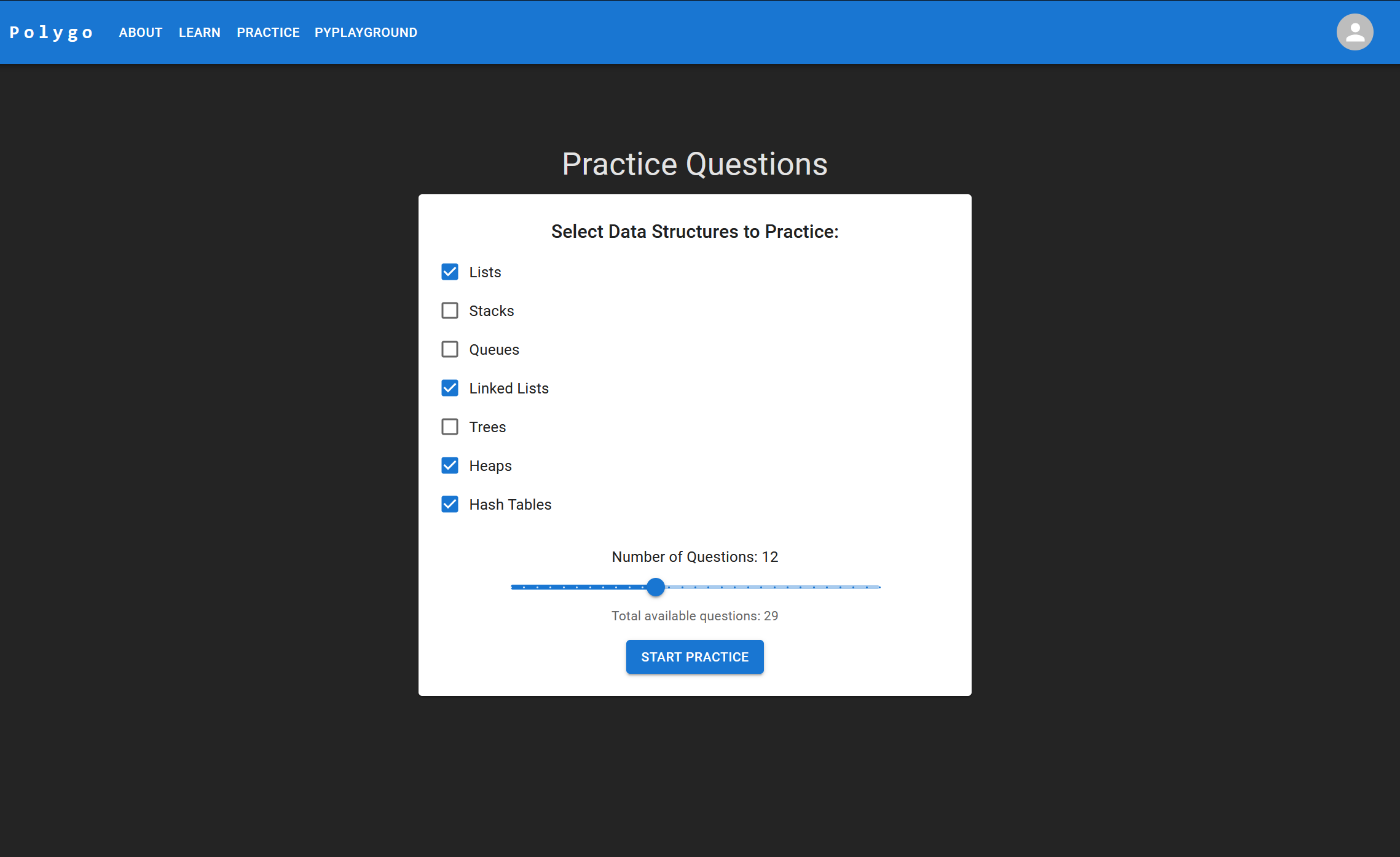The width and height of the screenshot is (1400, 857).
Task: Check the Queues checkbox
Action: 450,349
